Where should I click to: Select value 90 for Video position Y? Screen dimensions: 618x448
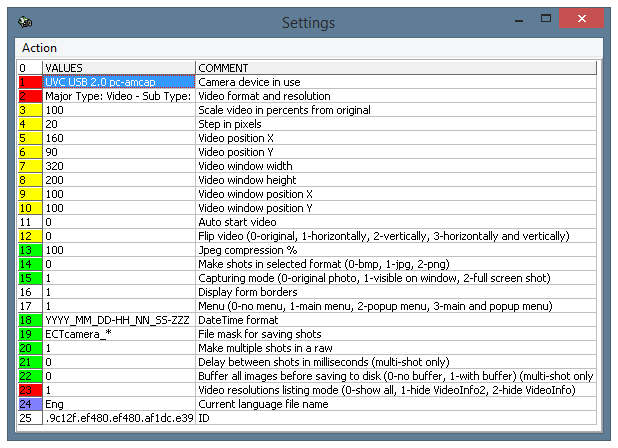(119, 152)
